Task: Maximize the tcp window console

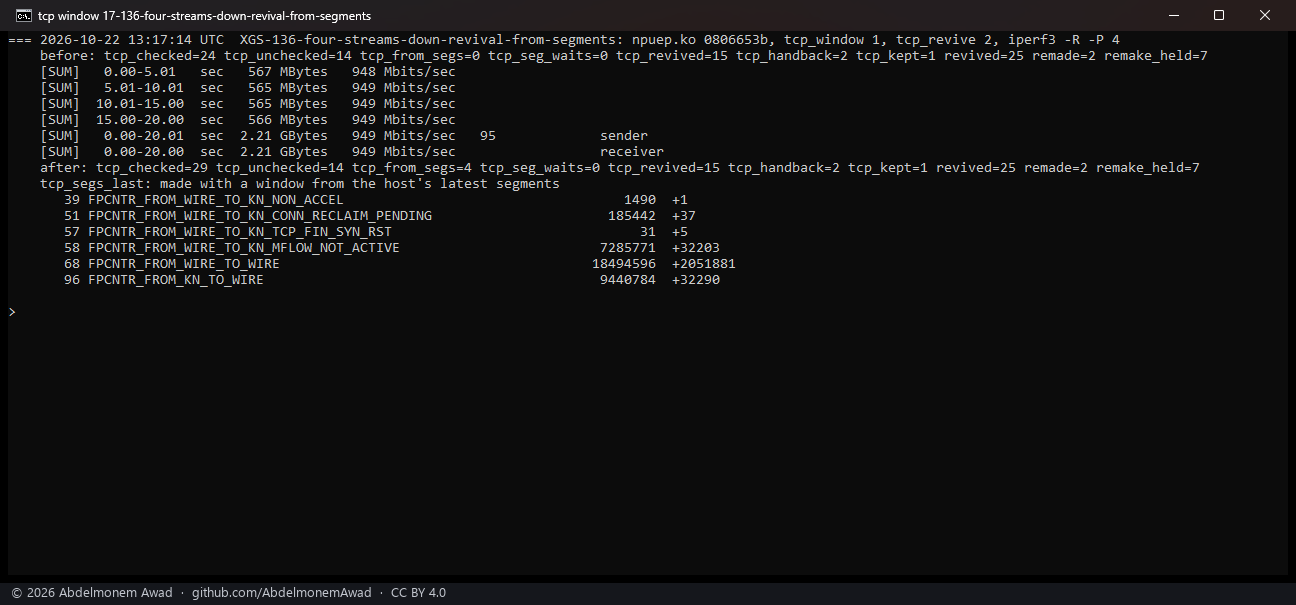Action: pos(1218,15)
